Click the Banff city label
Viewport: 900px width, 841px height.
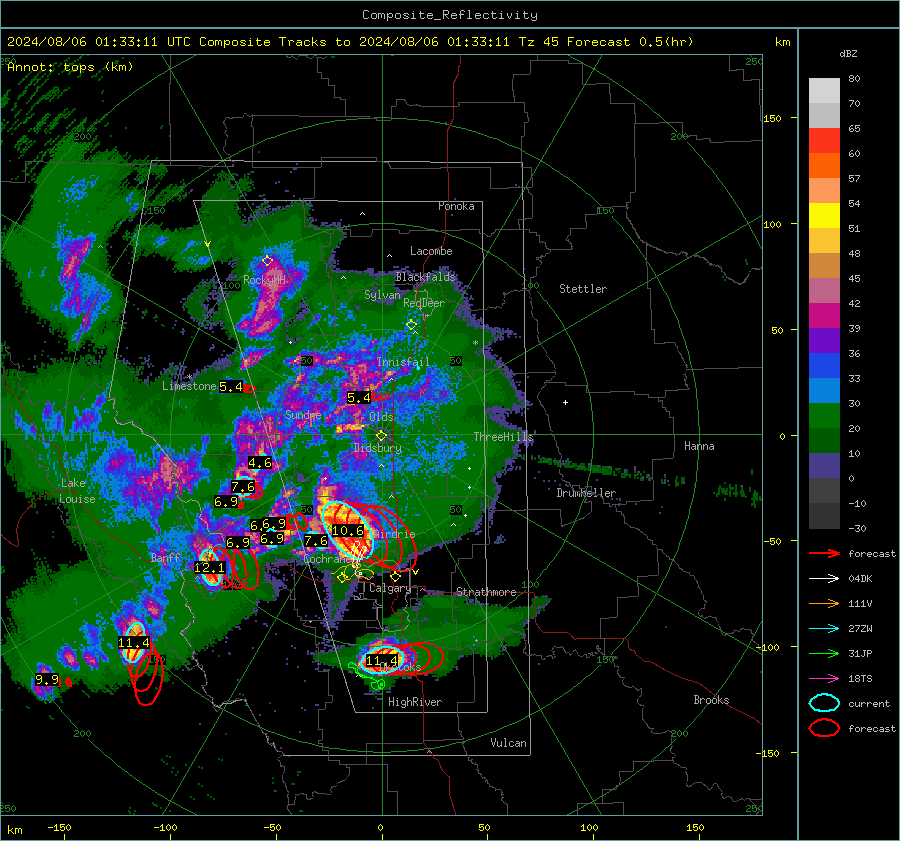click(x=165, y=558)
